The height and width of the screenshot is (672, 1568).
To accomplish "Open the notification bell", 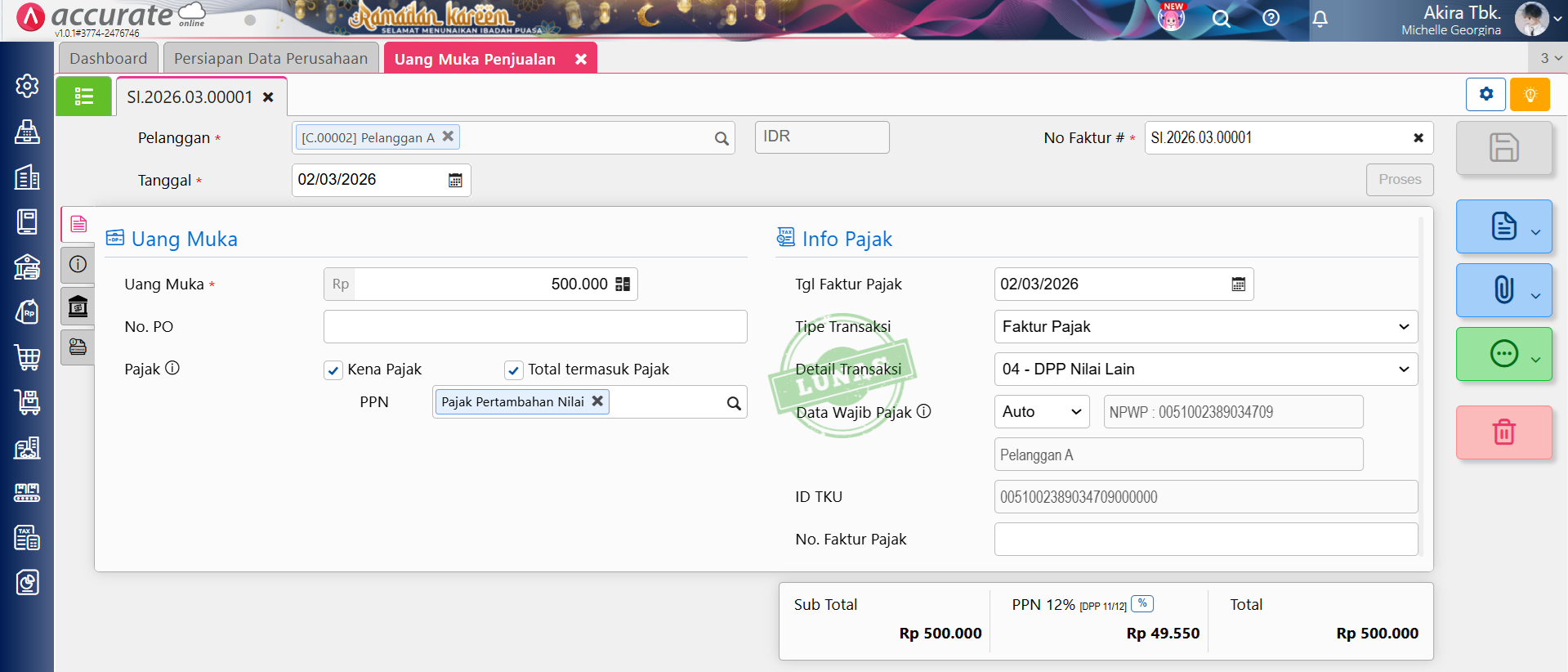I will coord(1320,19).
